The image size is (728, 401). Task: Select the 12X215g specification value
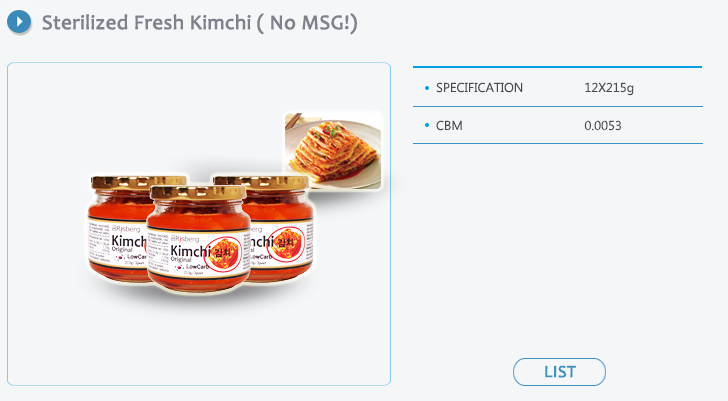(609, 88)
